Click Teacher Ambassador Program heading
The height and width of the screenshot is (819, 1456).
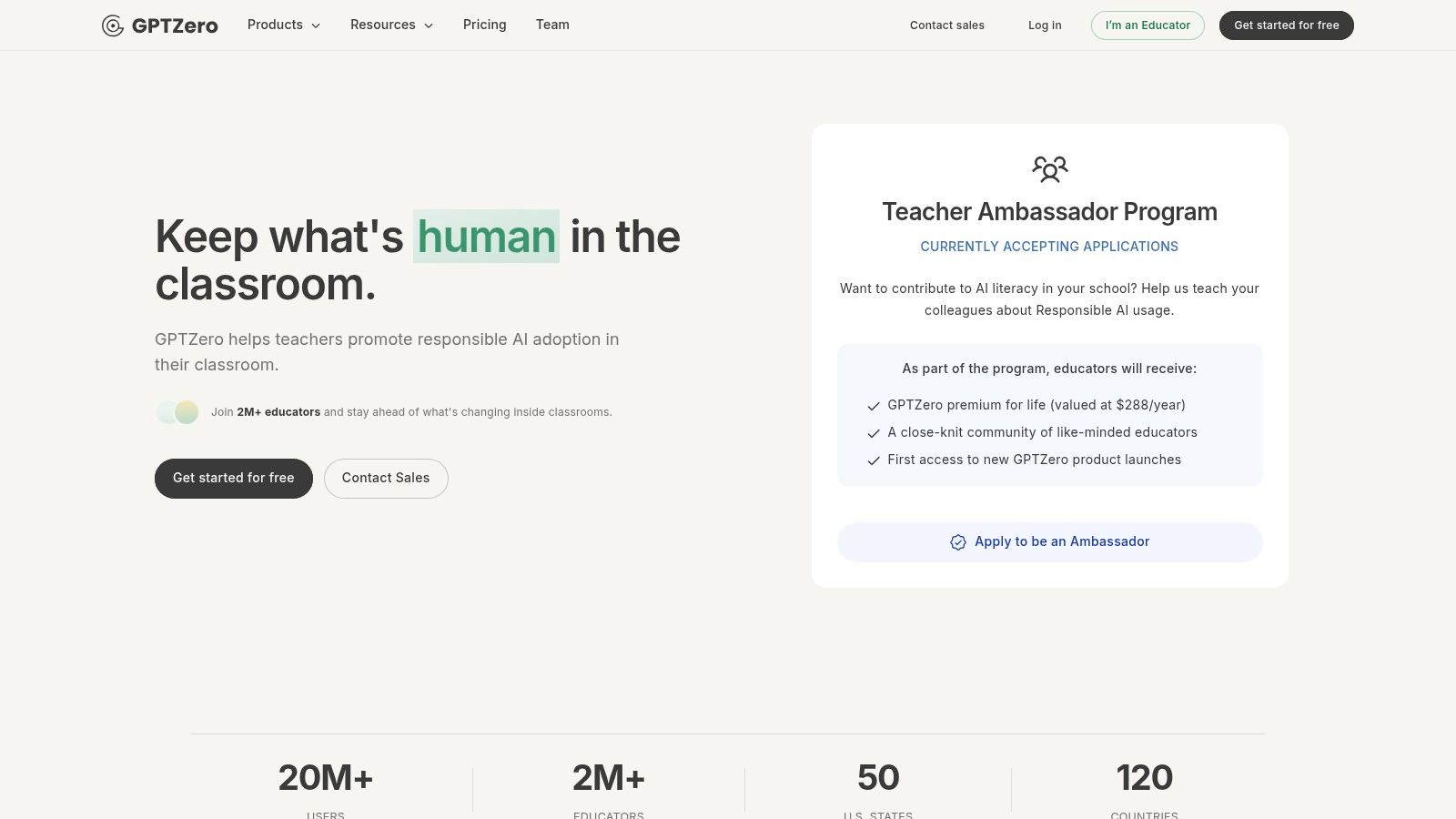[1049, 212]
